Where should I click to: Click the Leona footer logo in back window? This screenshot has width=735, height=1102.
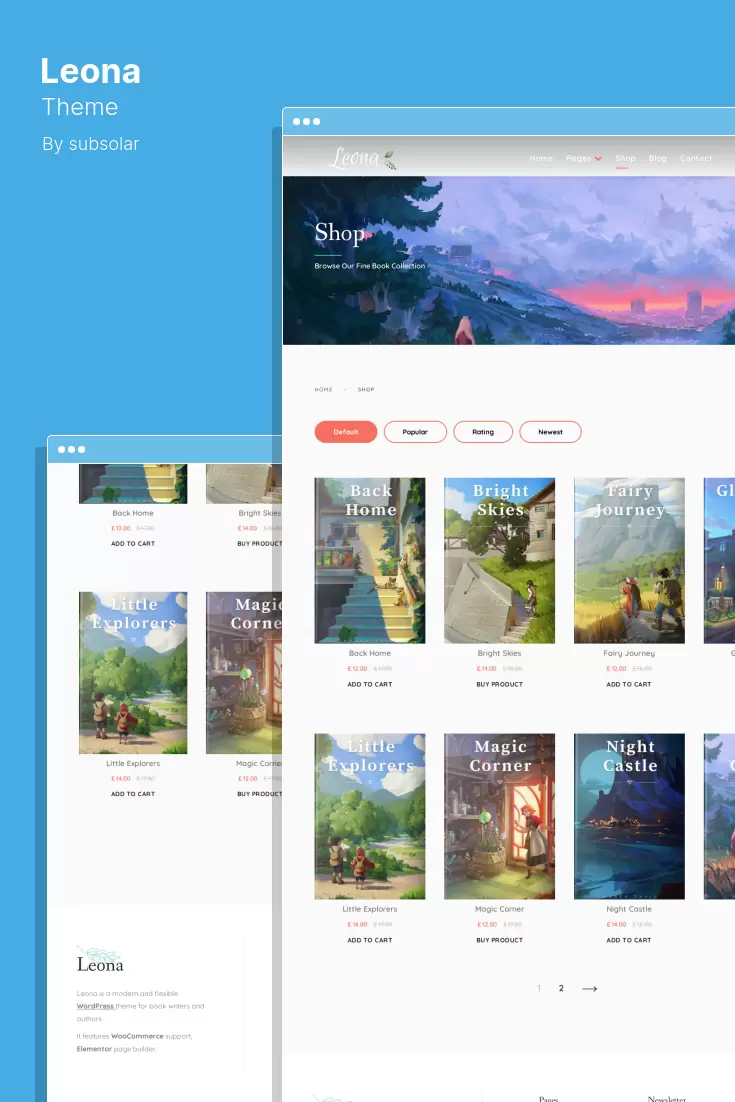coord(100,960)
